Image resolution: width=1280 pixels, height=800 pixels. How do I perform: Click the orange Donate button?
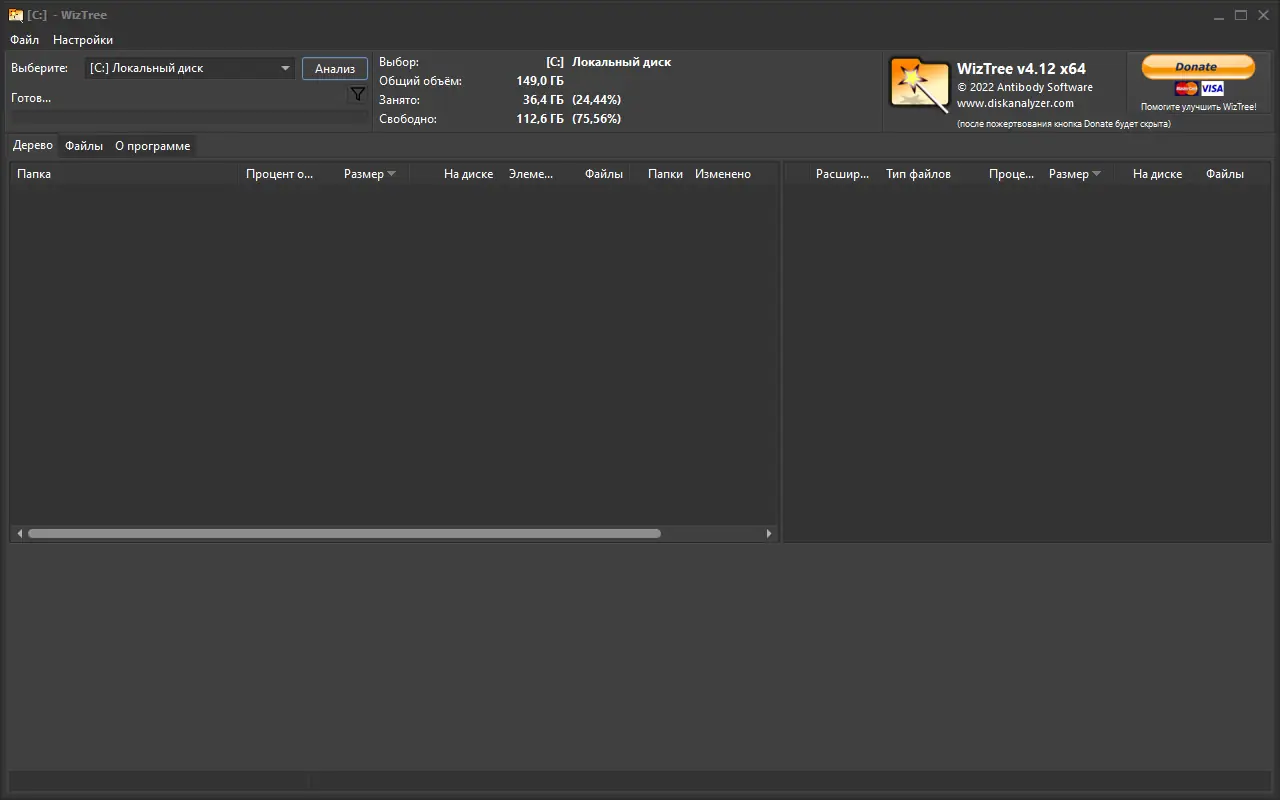[1198, 67]
